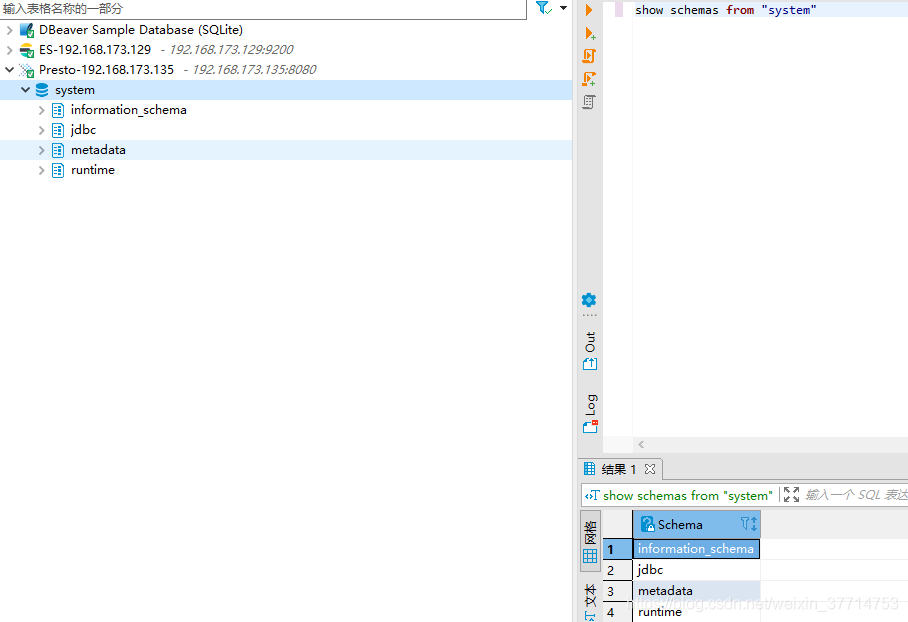
Task: Select the Elasticsearch connection icon
Action: pyautogui.click(x=27, y=50)
